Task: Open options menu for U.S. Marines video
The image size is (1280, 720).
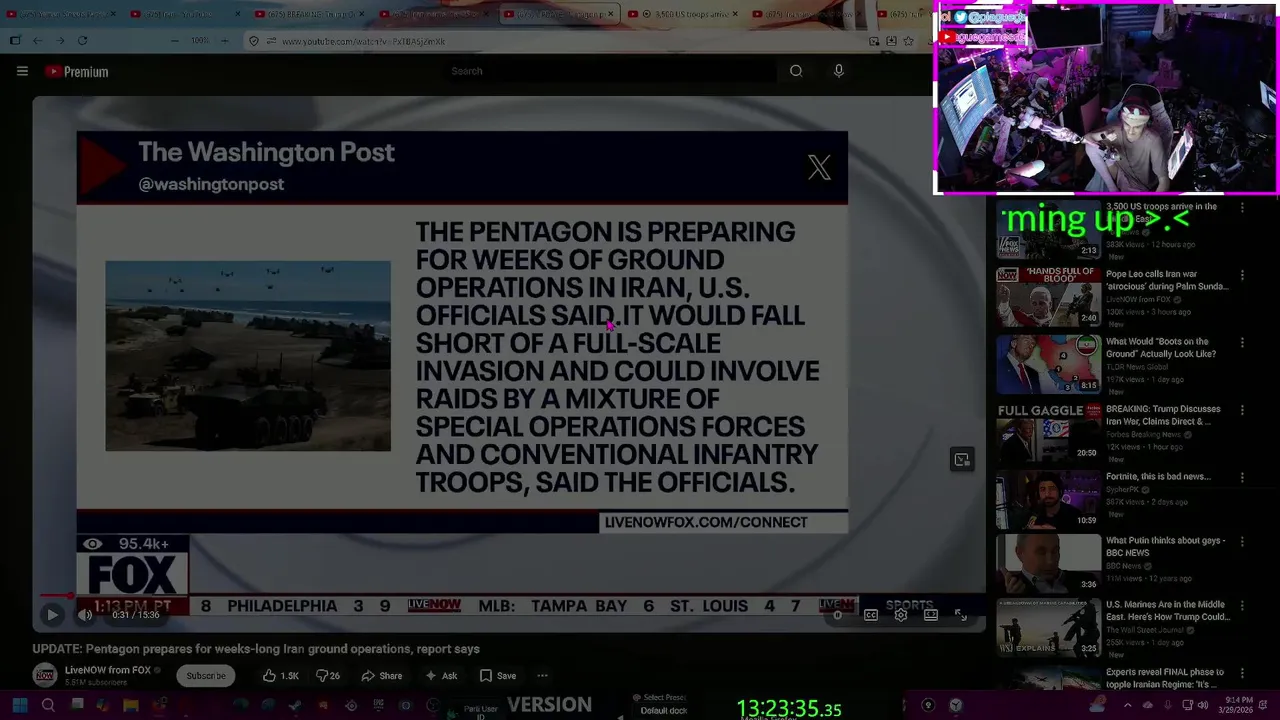Action: tap(1242, 606)
